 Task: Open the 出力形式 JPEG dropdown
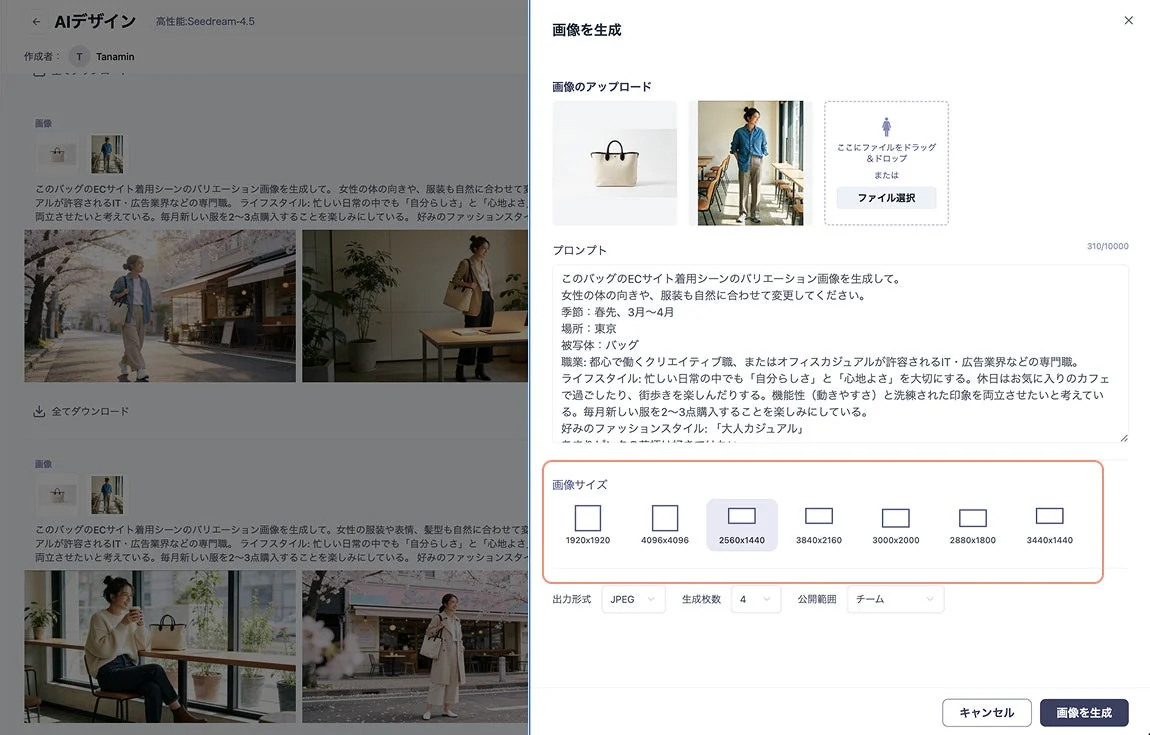(633, 598)
